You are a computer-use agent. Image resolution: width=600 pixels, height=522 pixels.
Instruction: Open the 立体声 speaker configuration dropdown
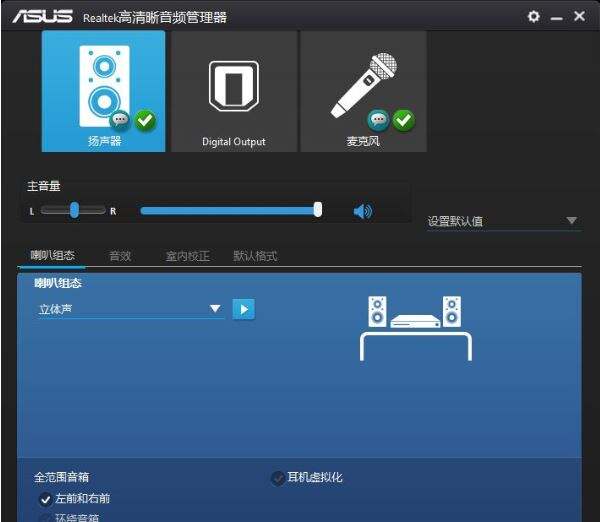[130, 309]
